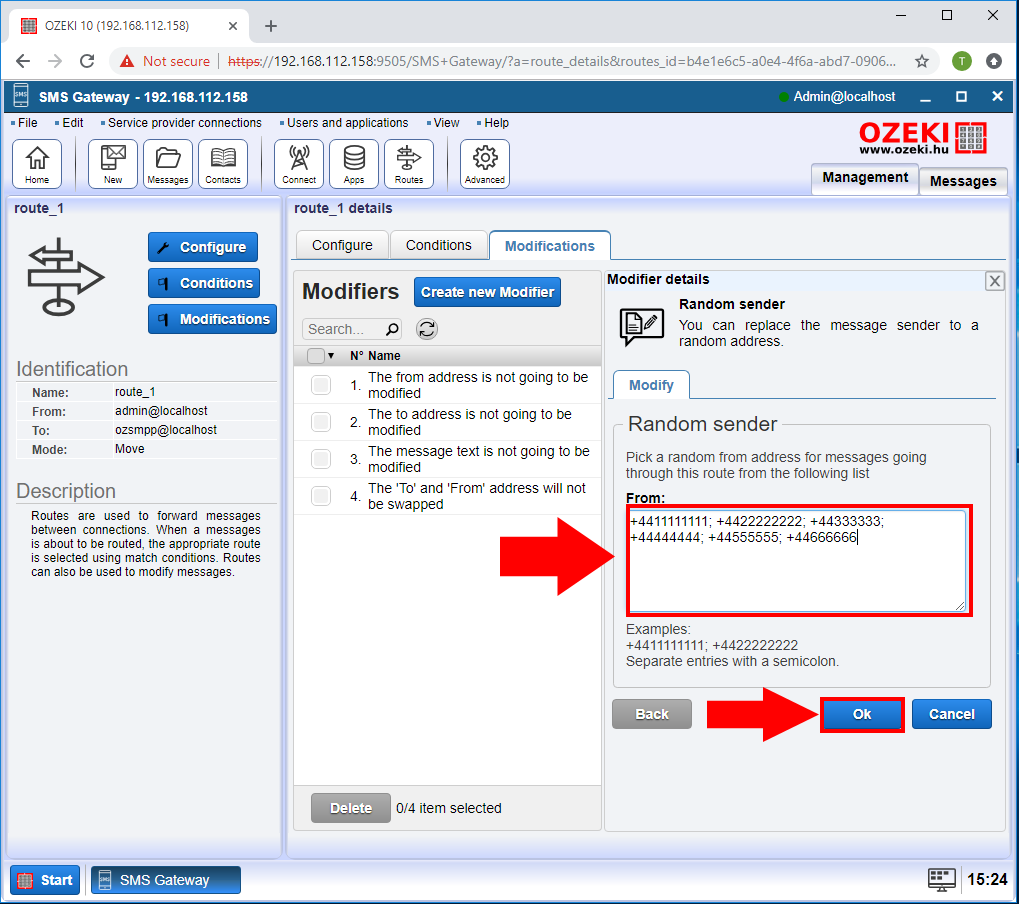
Task: Check modifier 3 message text checkbox
Action: click(x=320, y=459)
